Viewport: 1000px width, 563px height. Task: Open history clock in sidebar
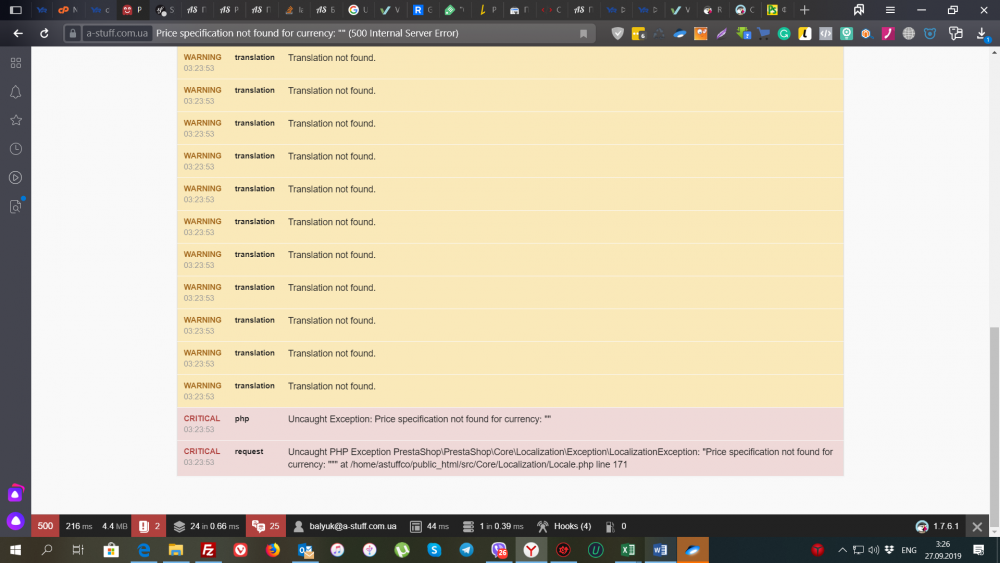click(x=15, y=149)
